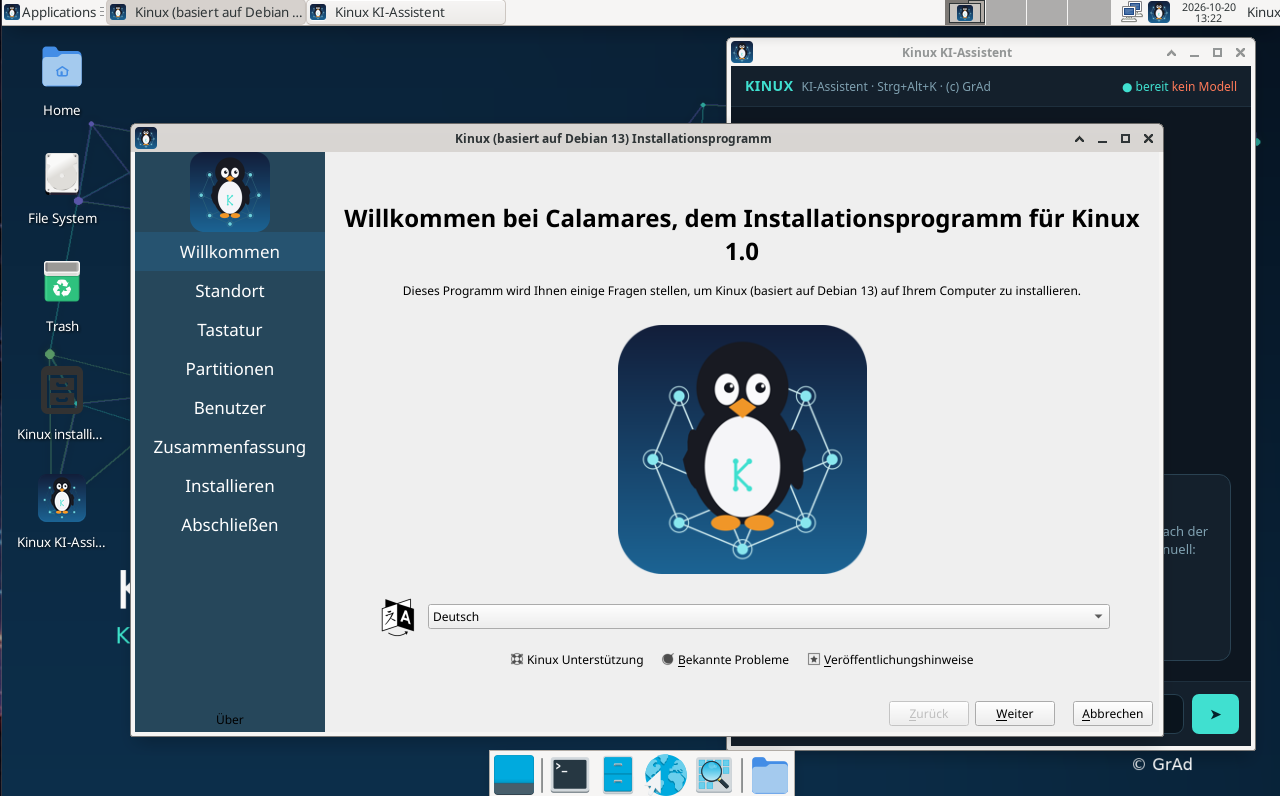Open the file manager cabinet icon in dock
The width and height of the screenshot is (1280, 796).
tap(618, 775)
